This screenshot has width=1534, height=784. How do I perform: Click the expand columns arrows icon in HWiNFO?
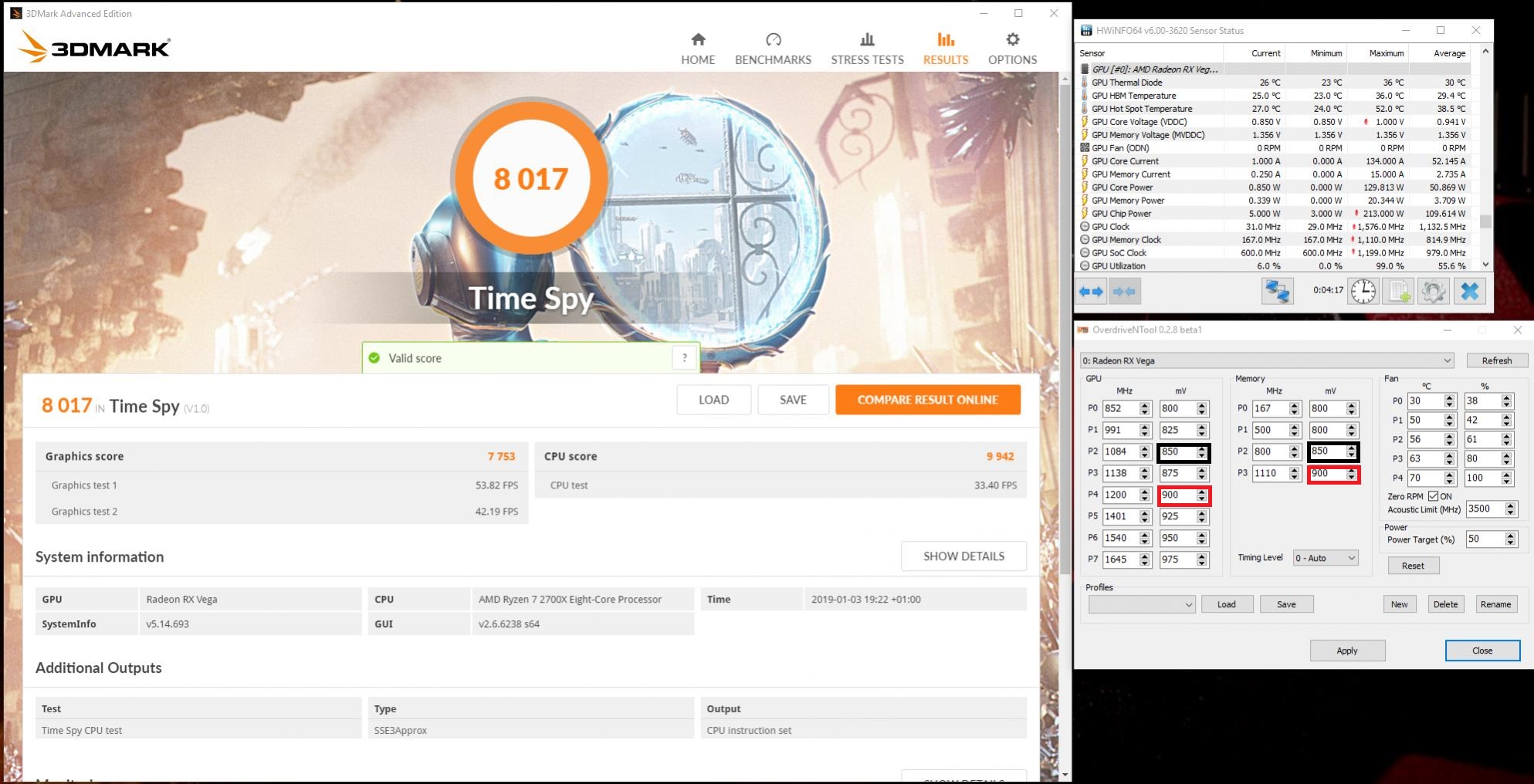coord(1092,292)
